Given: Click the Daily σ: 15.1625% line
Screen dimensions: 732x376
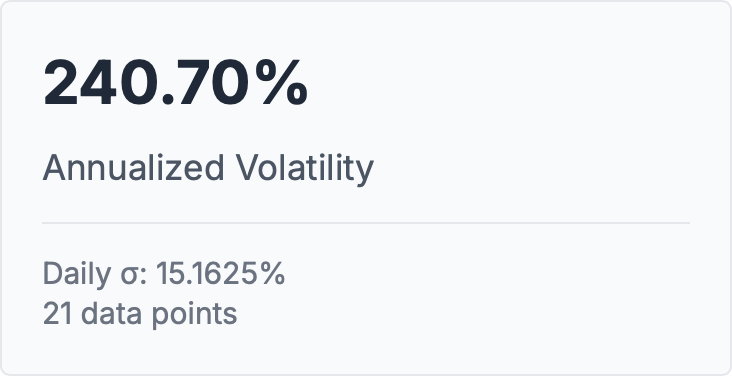Looking at the screenshot, I should pyautogui.click(x=164, y=273).
